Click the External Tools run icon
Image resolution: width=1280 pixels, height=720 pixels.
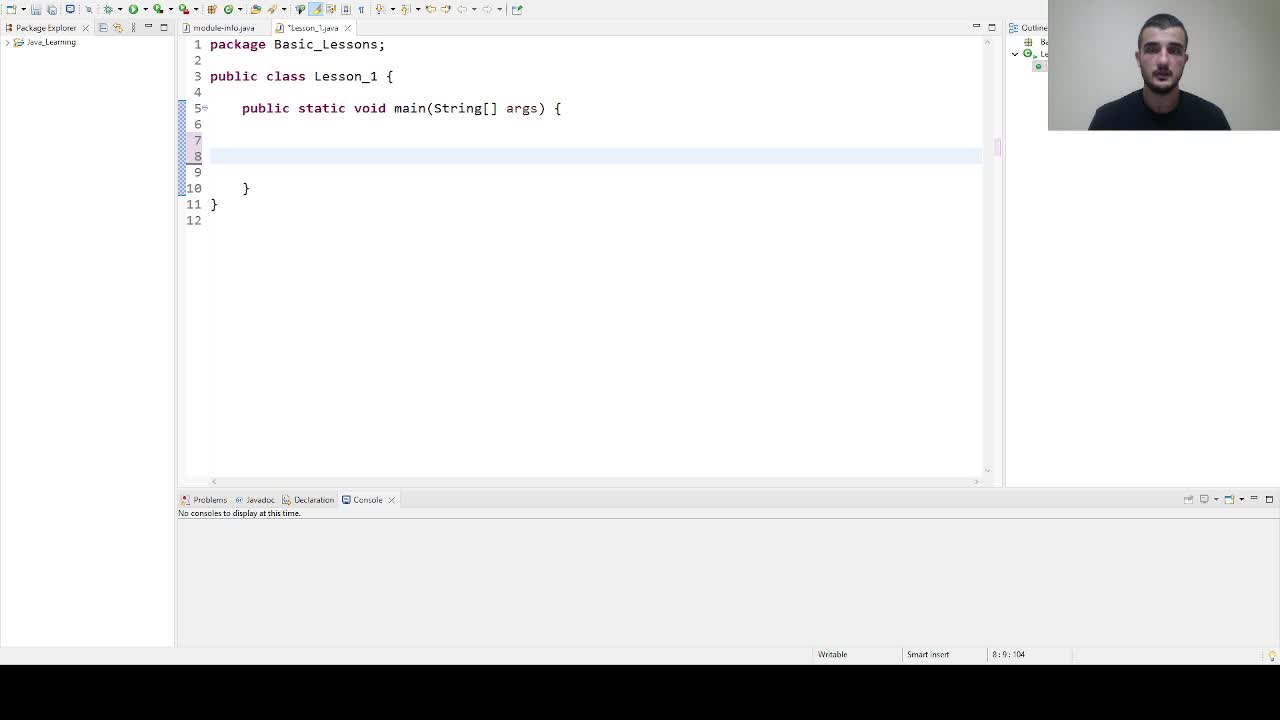(x=183, y=9)
